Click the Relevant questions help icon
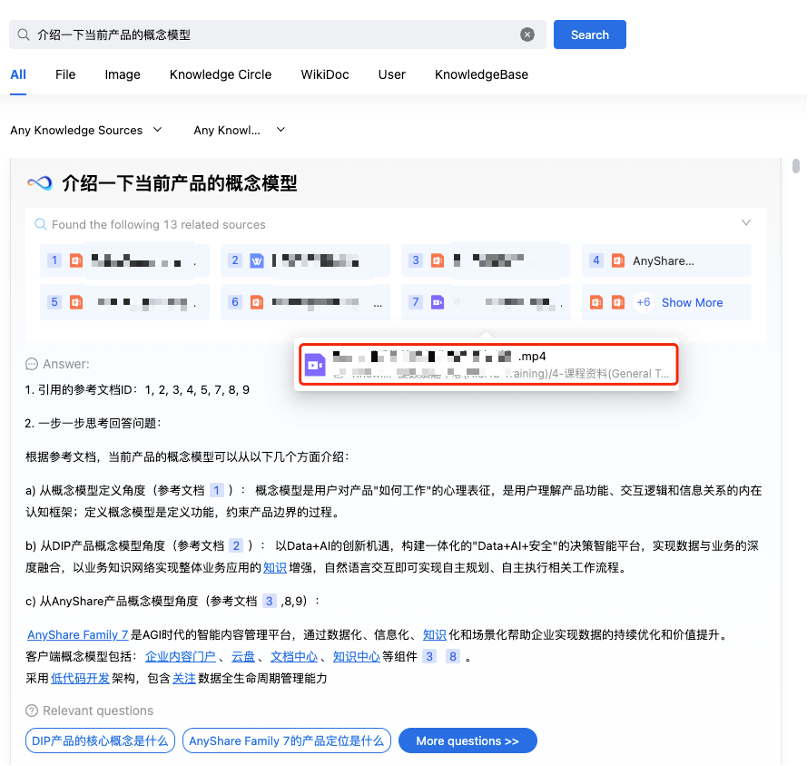This screenshot has width=808, height=766. 32,711
